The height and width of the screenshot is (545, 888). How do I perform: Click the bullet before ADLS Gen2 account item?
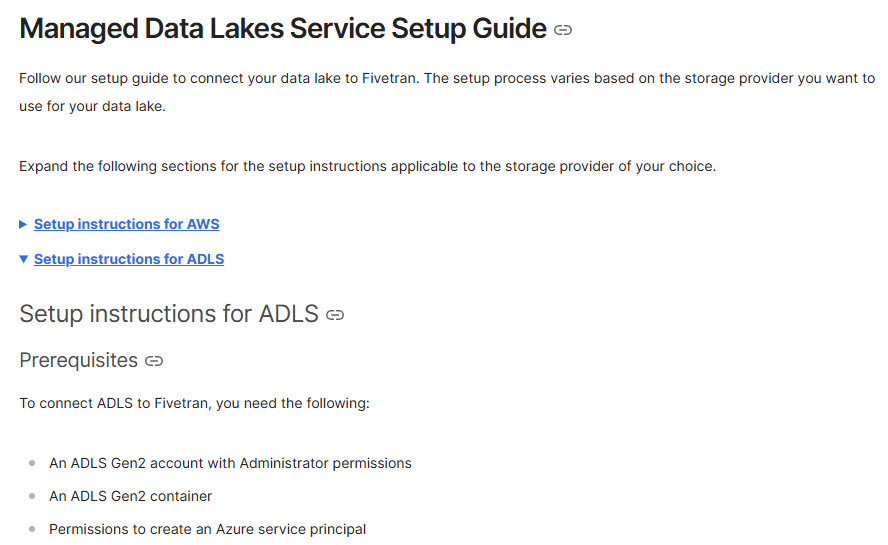click(x=32, y=463)
